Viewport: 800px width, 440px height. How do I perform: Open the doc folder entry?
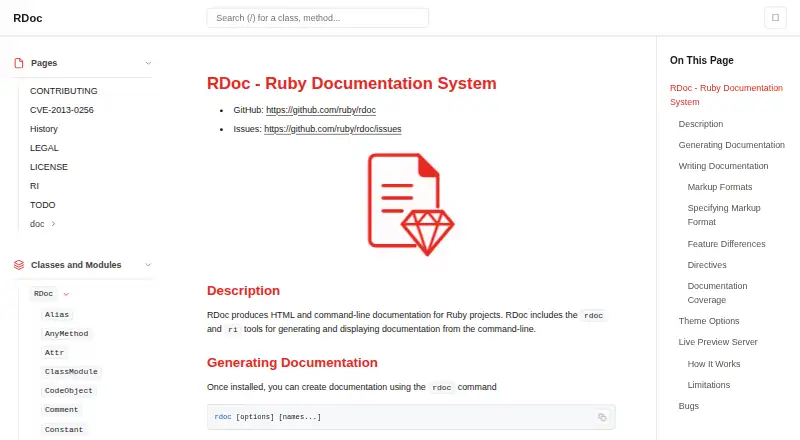37,224
